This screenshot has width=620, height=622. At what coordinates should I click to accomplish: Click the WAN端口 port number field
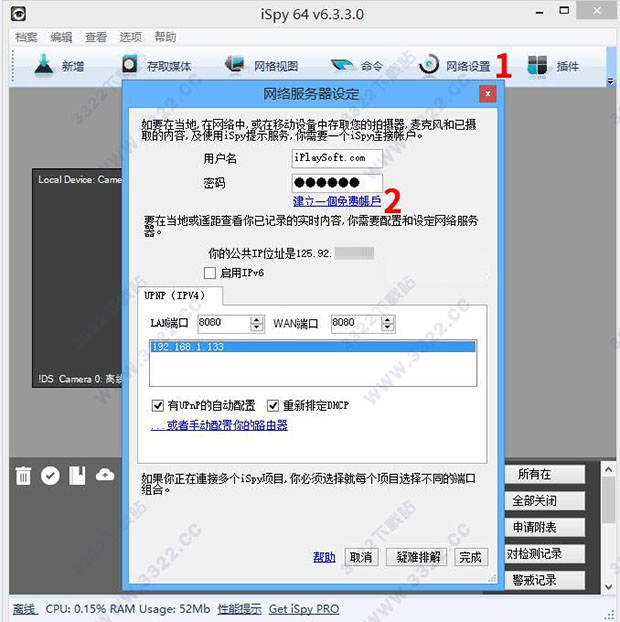coord(356,324)
